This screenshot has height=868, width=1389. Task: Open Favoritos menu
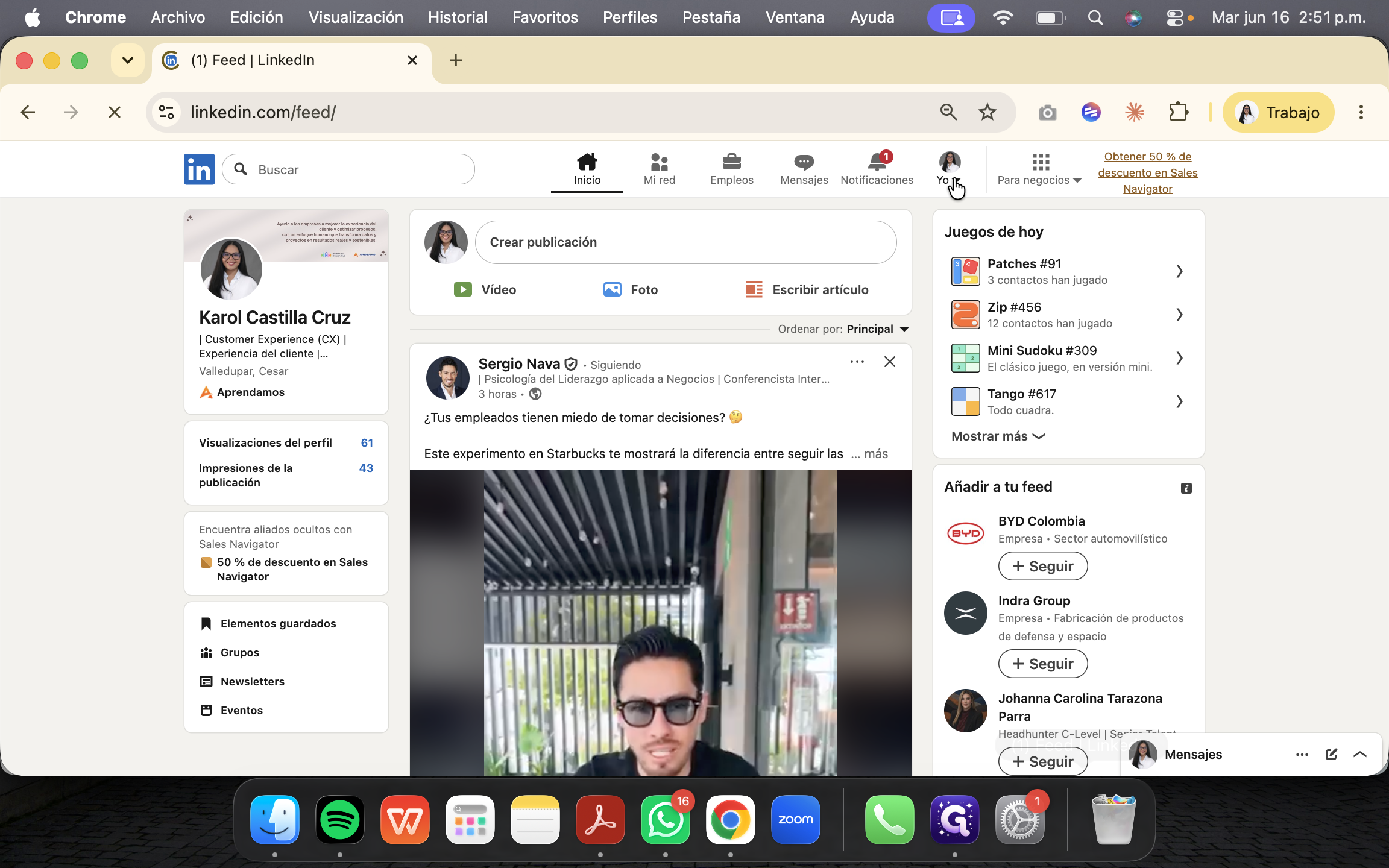(x=545, y=17)
